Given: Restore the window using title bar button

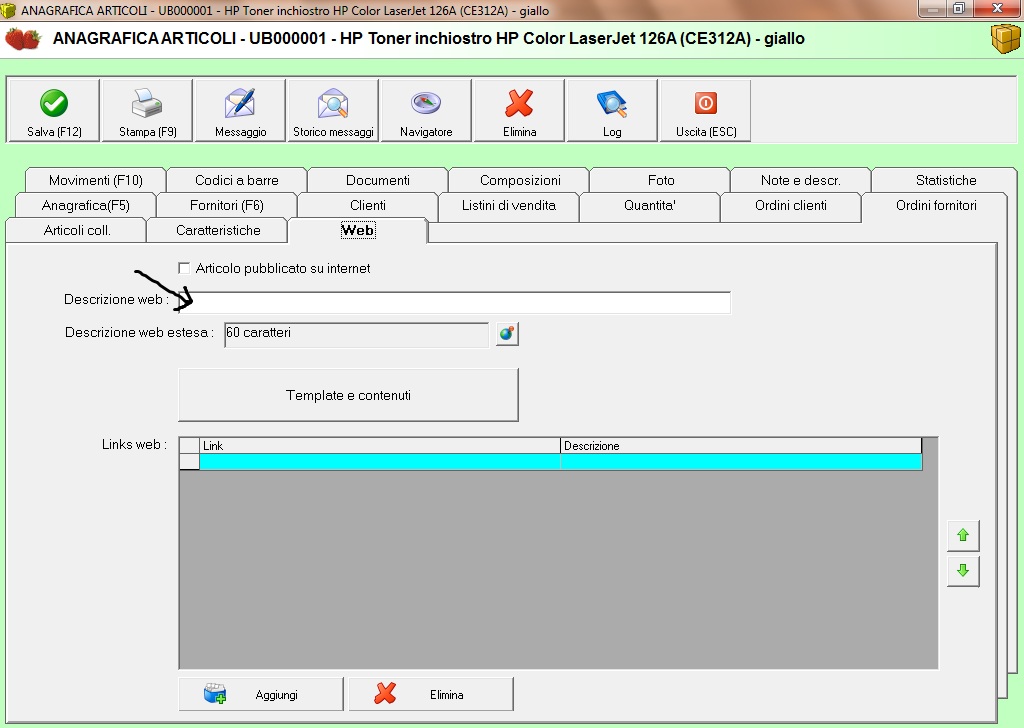Looking at the screenshot, I should pos(959,8).
